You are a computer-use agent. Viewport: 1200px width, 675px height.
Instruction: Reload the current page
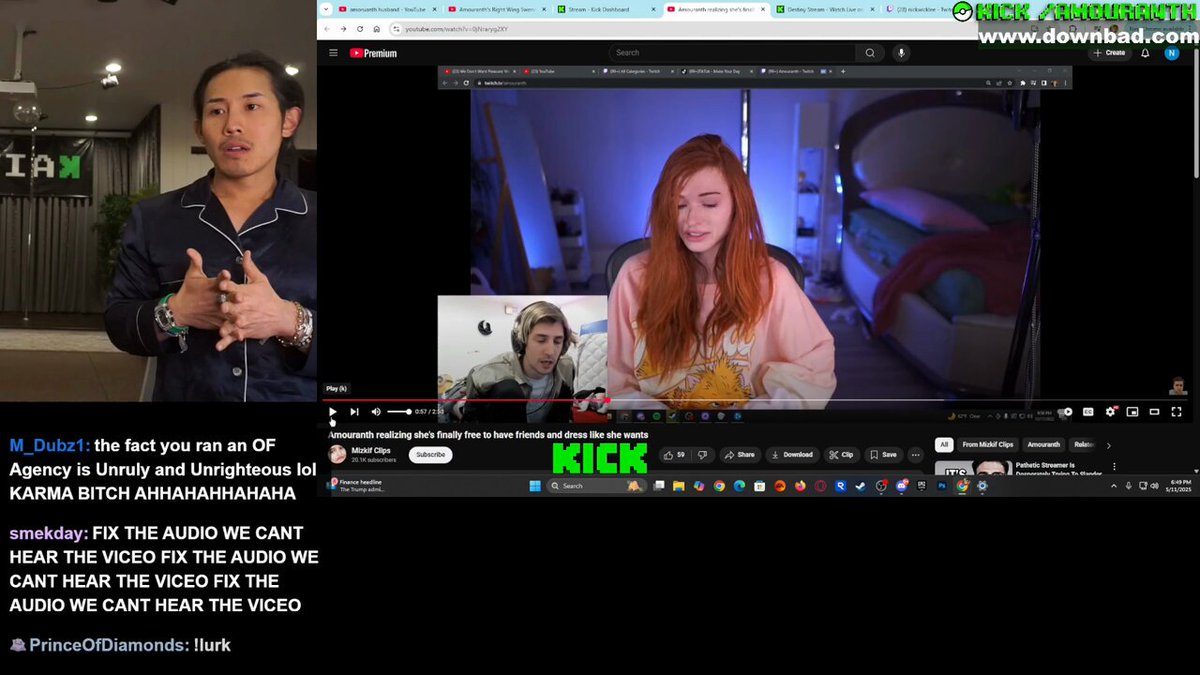pos(360,29)
